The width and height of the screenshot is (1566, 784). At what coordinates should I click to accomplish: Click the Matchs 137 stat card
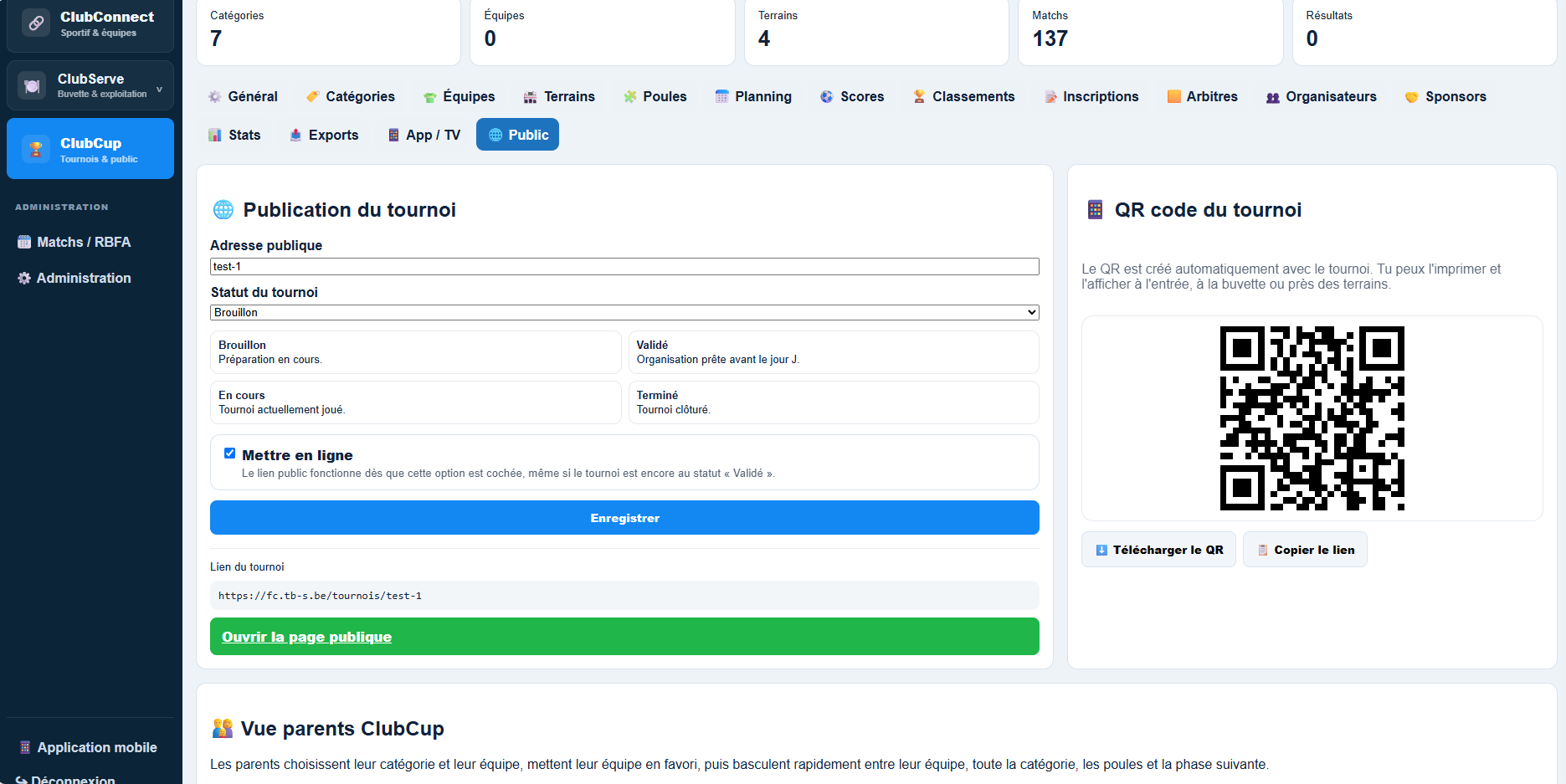click(1150, 32)
